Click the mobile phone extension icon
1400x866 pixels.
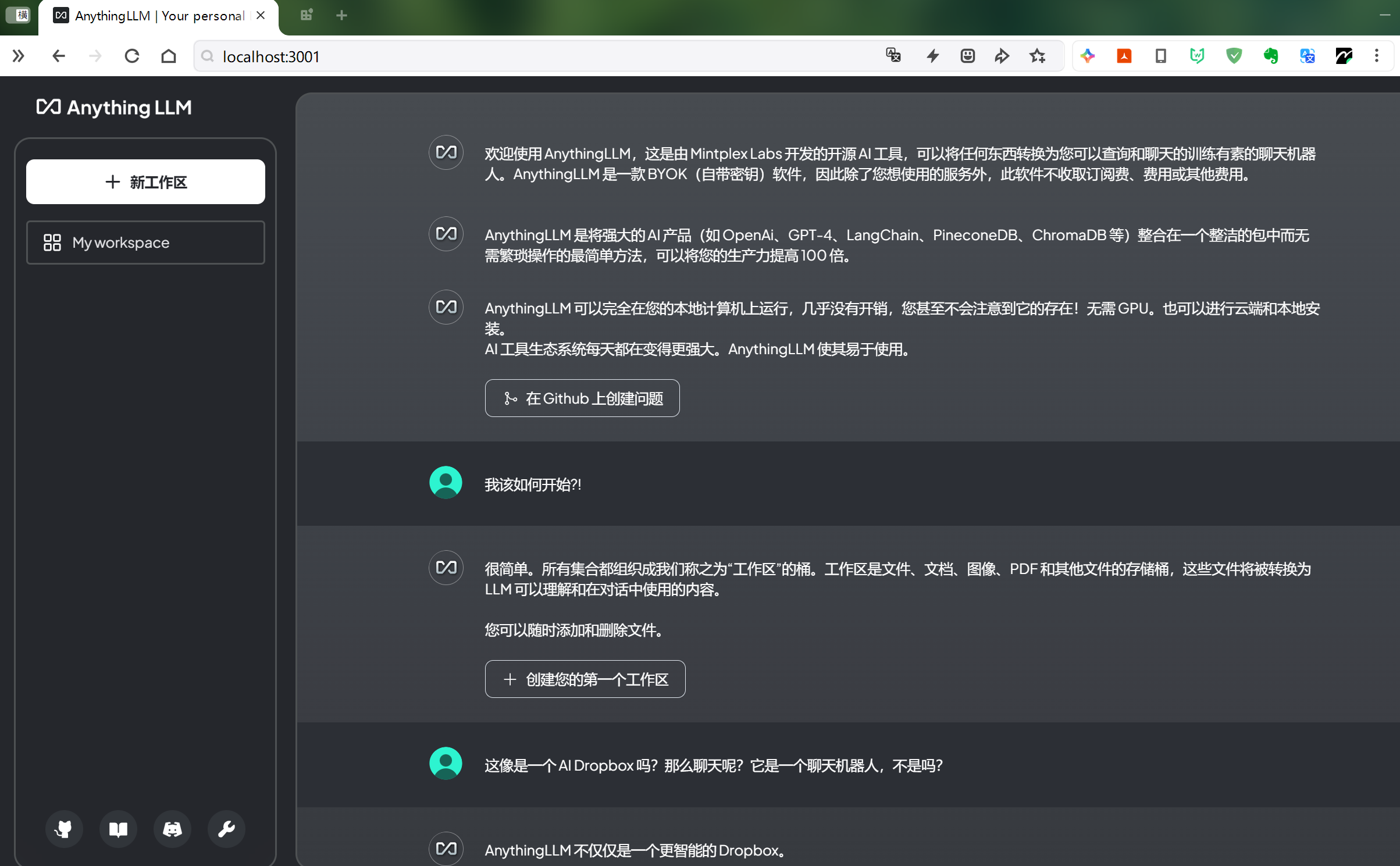[1161, 56]
